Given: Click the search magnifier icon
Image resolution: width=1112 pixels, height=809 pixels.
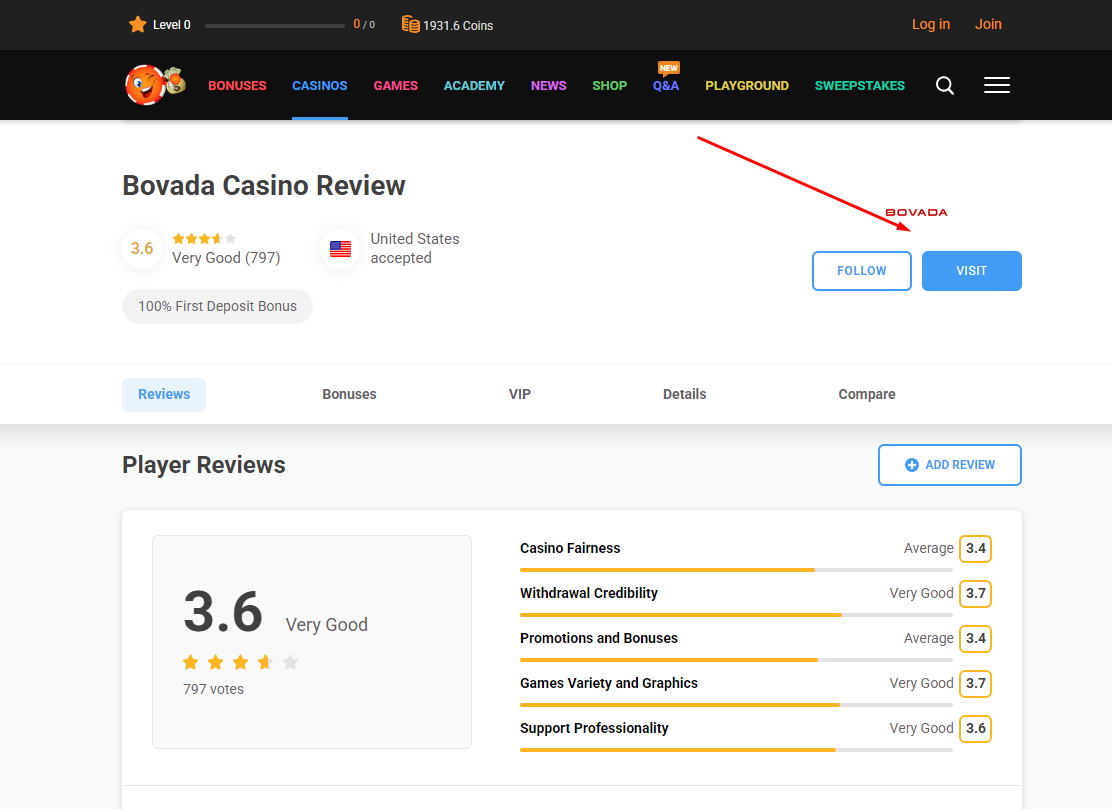Looking at the screenshot, I should point(944,86).
